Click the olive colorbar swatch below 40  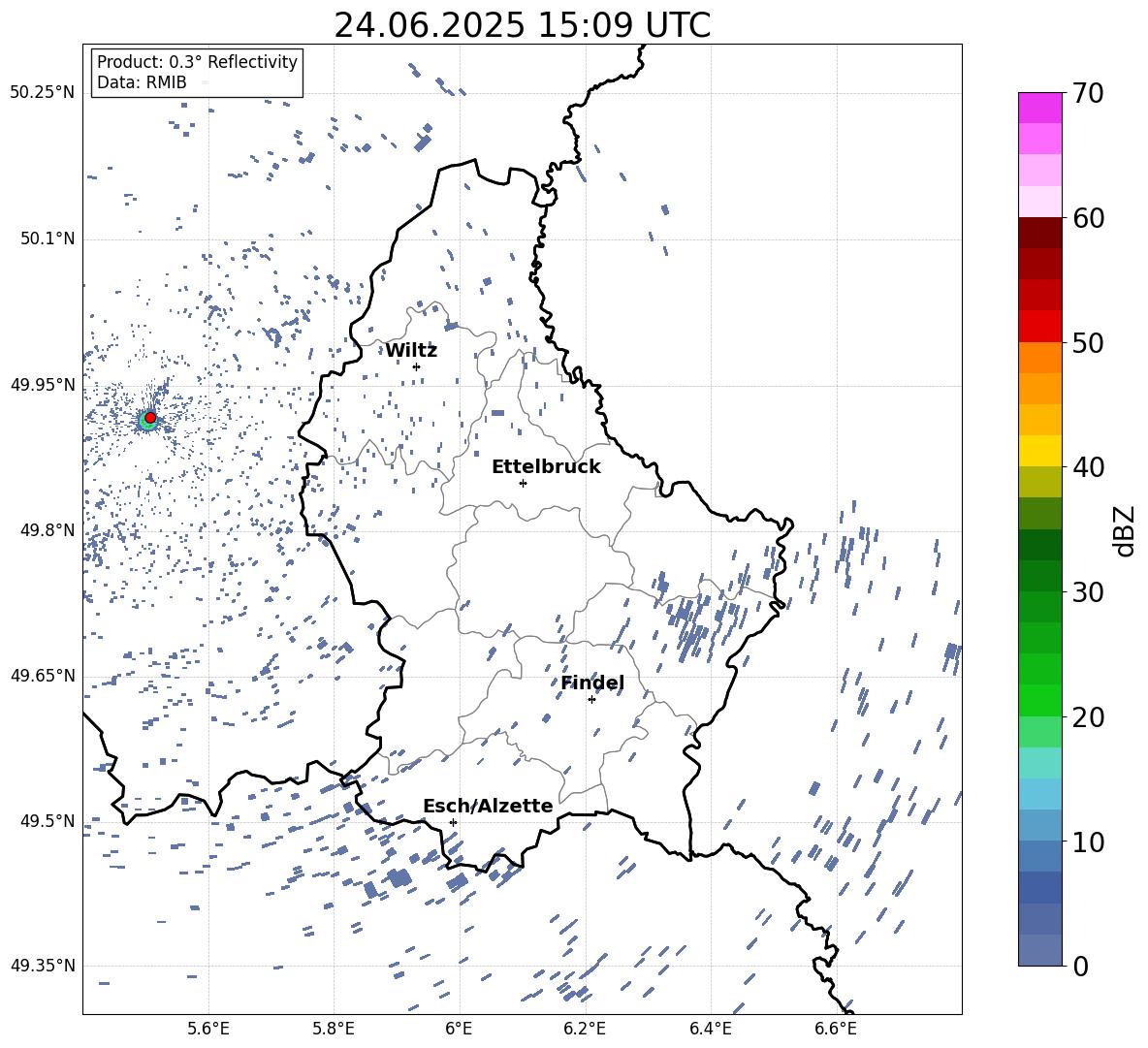[x=1039, y=482]
